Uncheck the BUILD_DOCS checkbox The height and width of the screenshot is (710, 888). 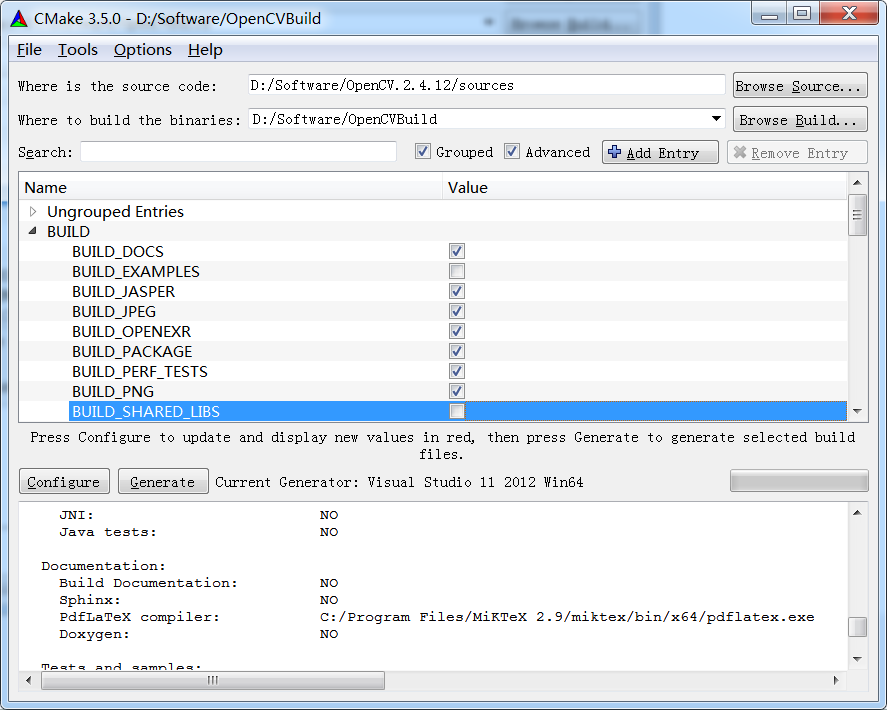[457, 251]
